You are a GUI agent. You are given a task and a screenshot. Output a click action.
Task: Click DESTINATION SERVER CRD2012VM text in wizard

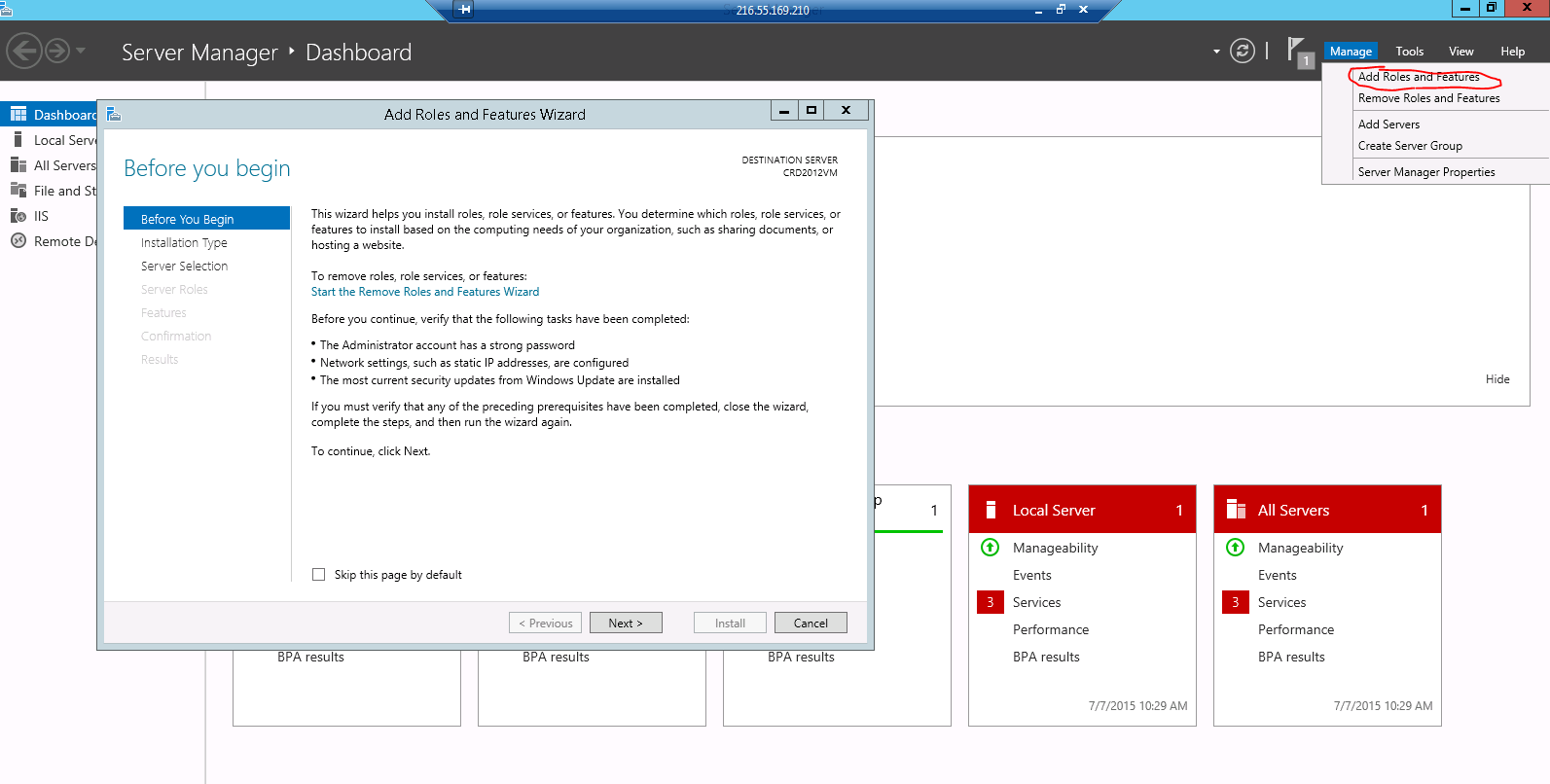coord(789,166)
